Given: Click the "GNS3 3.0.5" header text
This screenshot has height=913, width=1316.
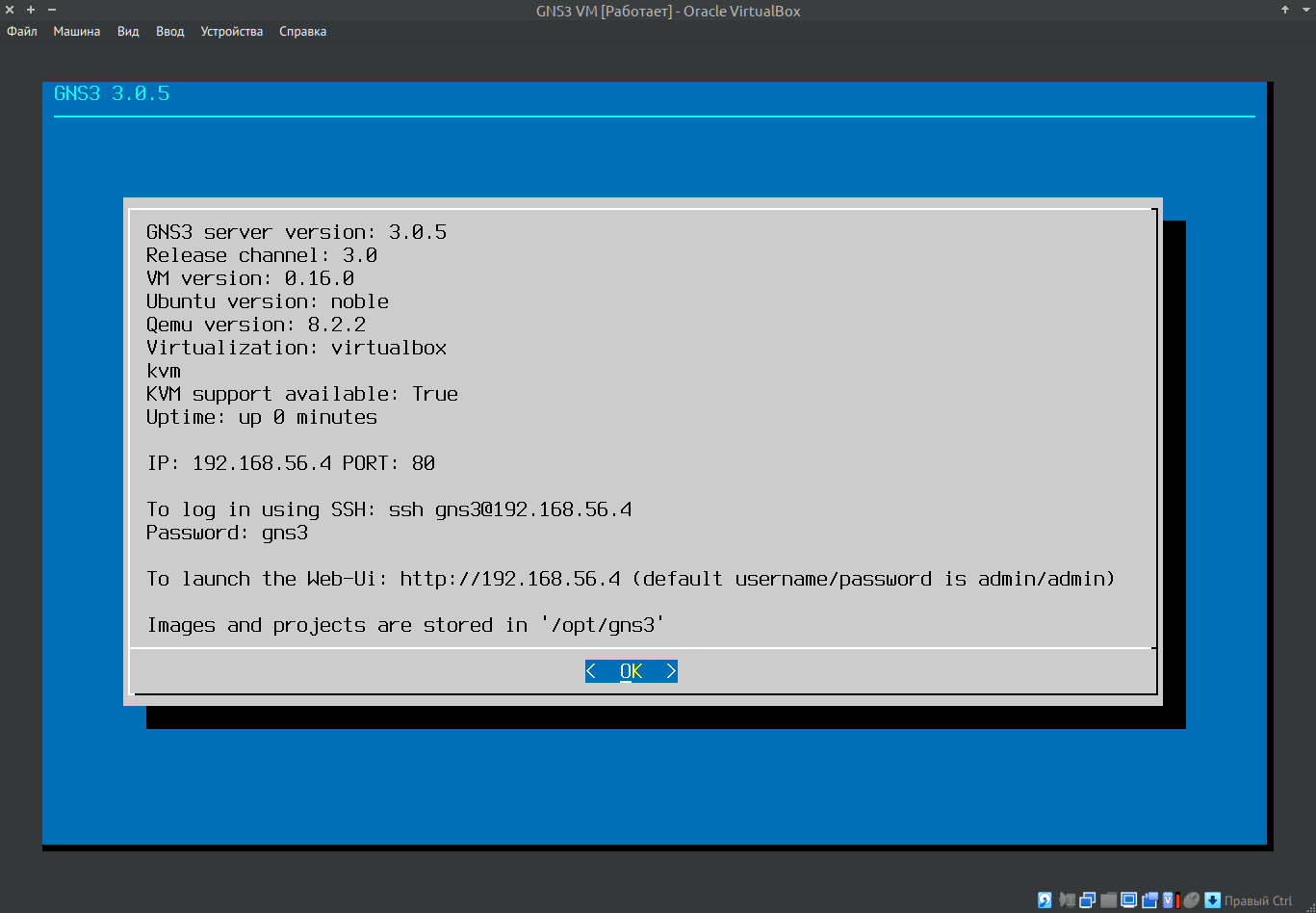Looking at the screenshot, I should click(112, 93).
